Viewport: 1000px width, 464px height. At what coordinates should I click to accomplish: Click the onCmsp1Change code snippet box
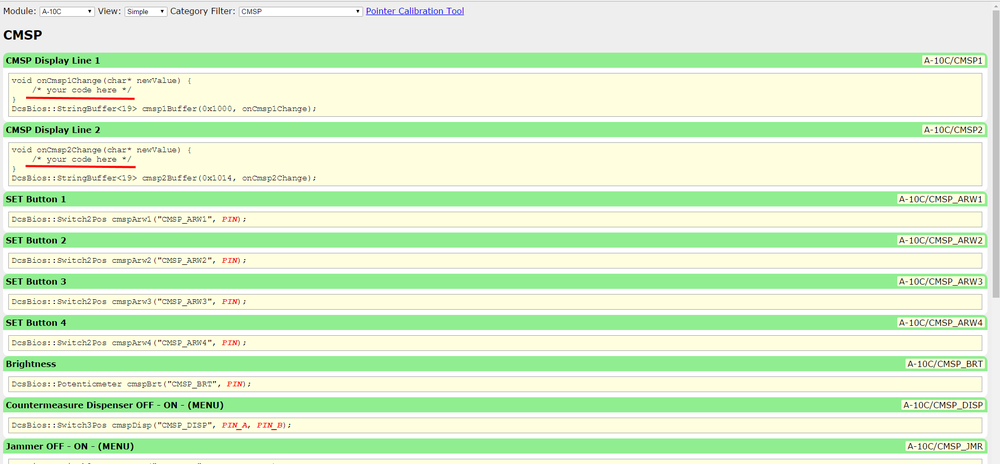click(x=496, y=95)
